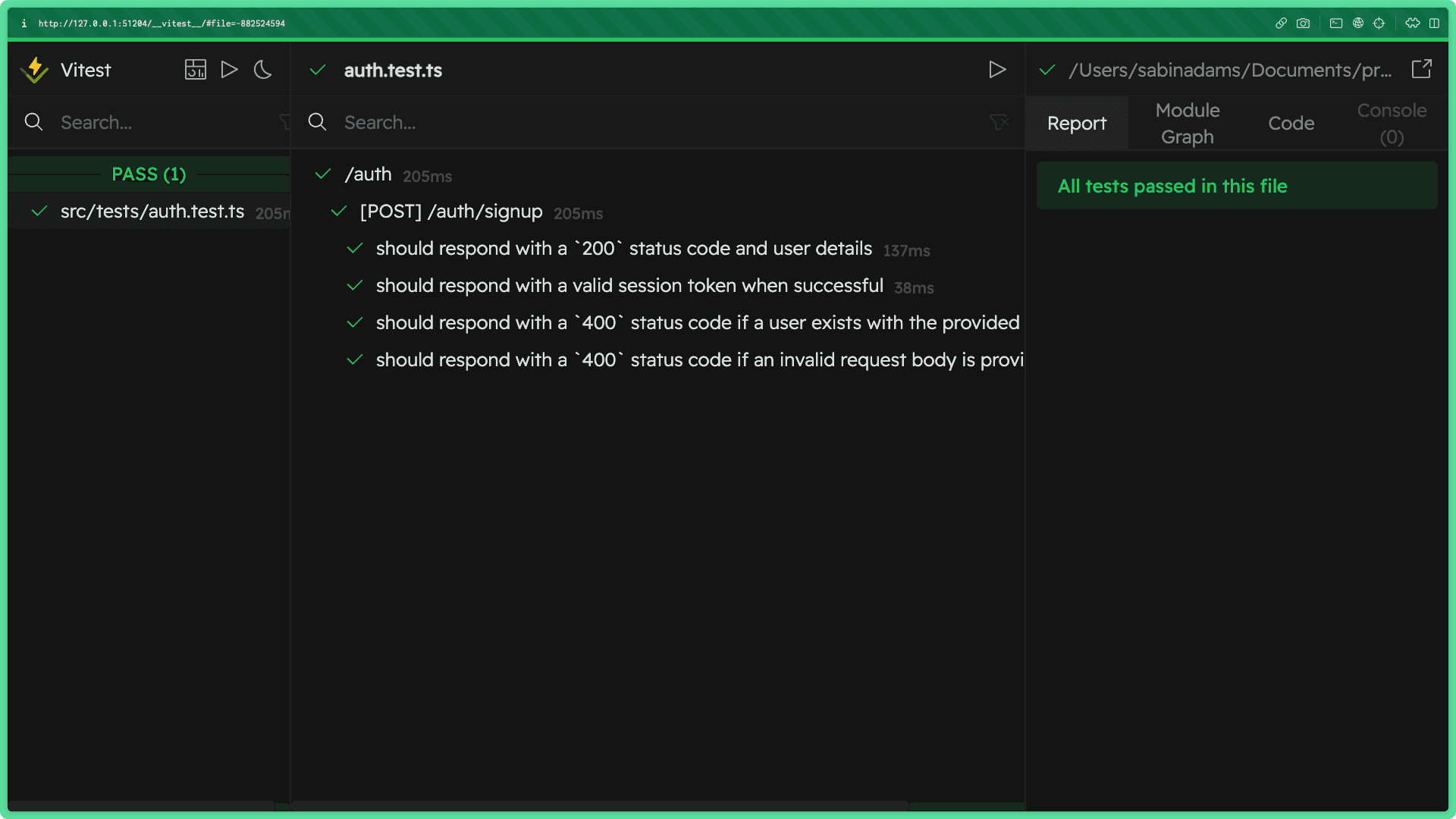The height and width of the screenshot is (819, 1456).
Task: Click the Search input in the test panel
Action: [x=455, y=122]
